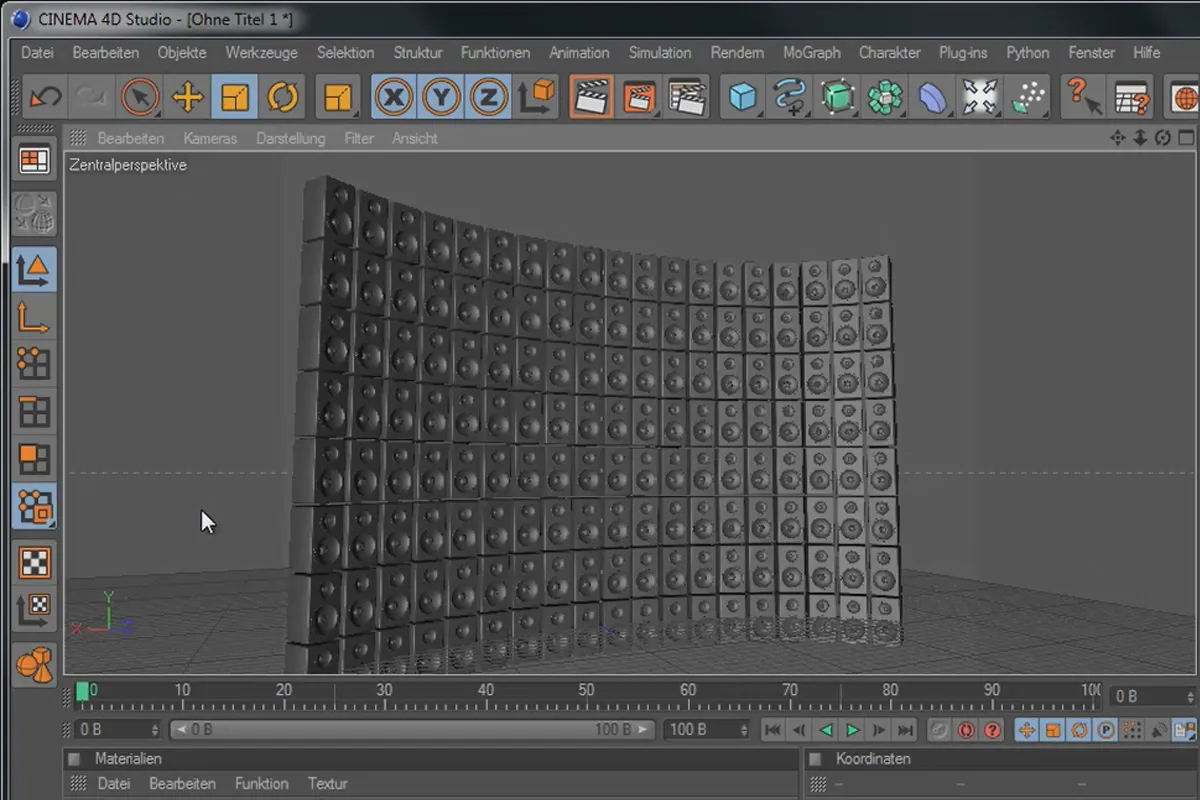Select the Live Selection arrow tool
The height and width of the screenshot is (800, 1200).
[x=140, y=98]
